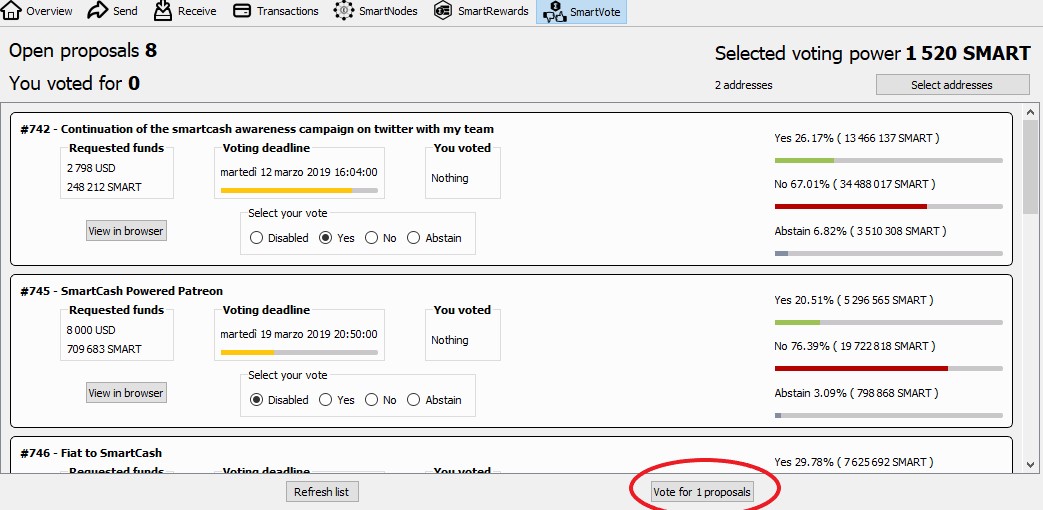The height and width of the screenshot is (510, 1043).
Task: Click 'Yes 29.78%' result for #746
Action: pos(854,462)
